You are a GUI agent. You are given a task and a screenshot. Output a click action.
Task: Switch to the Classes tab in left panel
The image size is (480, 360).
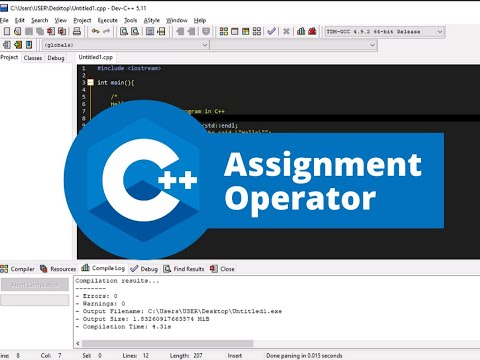tap(33, 58)
